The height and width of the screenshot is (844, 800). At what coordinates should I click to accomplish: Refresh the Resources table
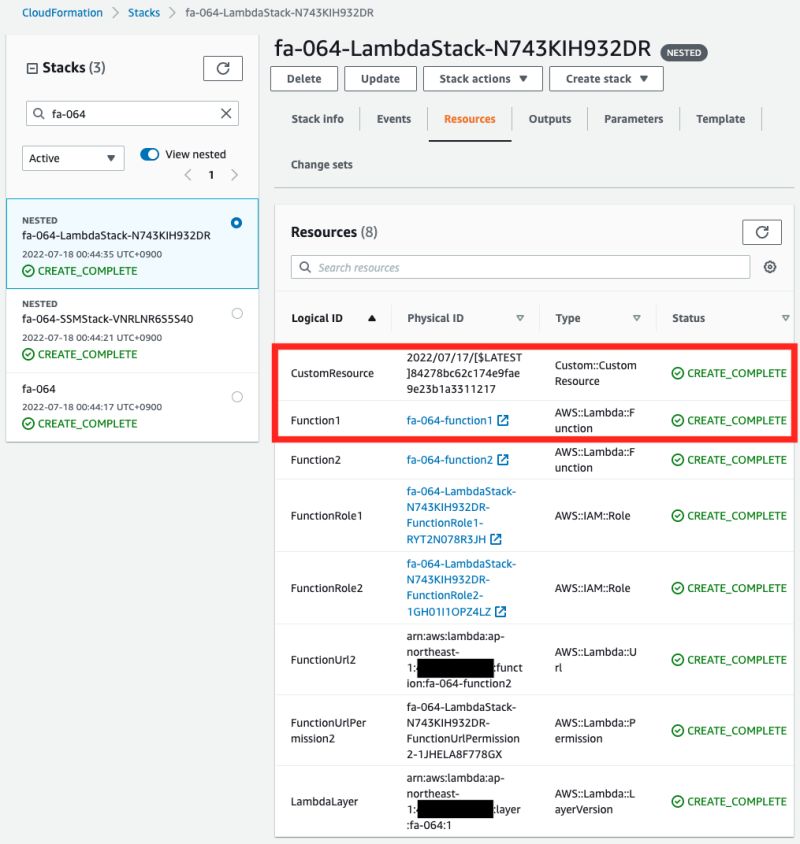tap(762, 231)
